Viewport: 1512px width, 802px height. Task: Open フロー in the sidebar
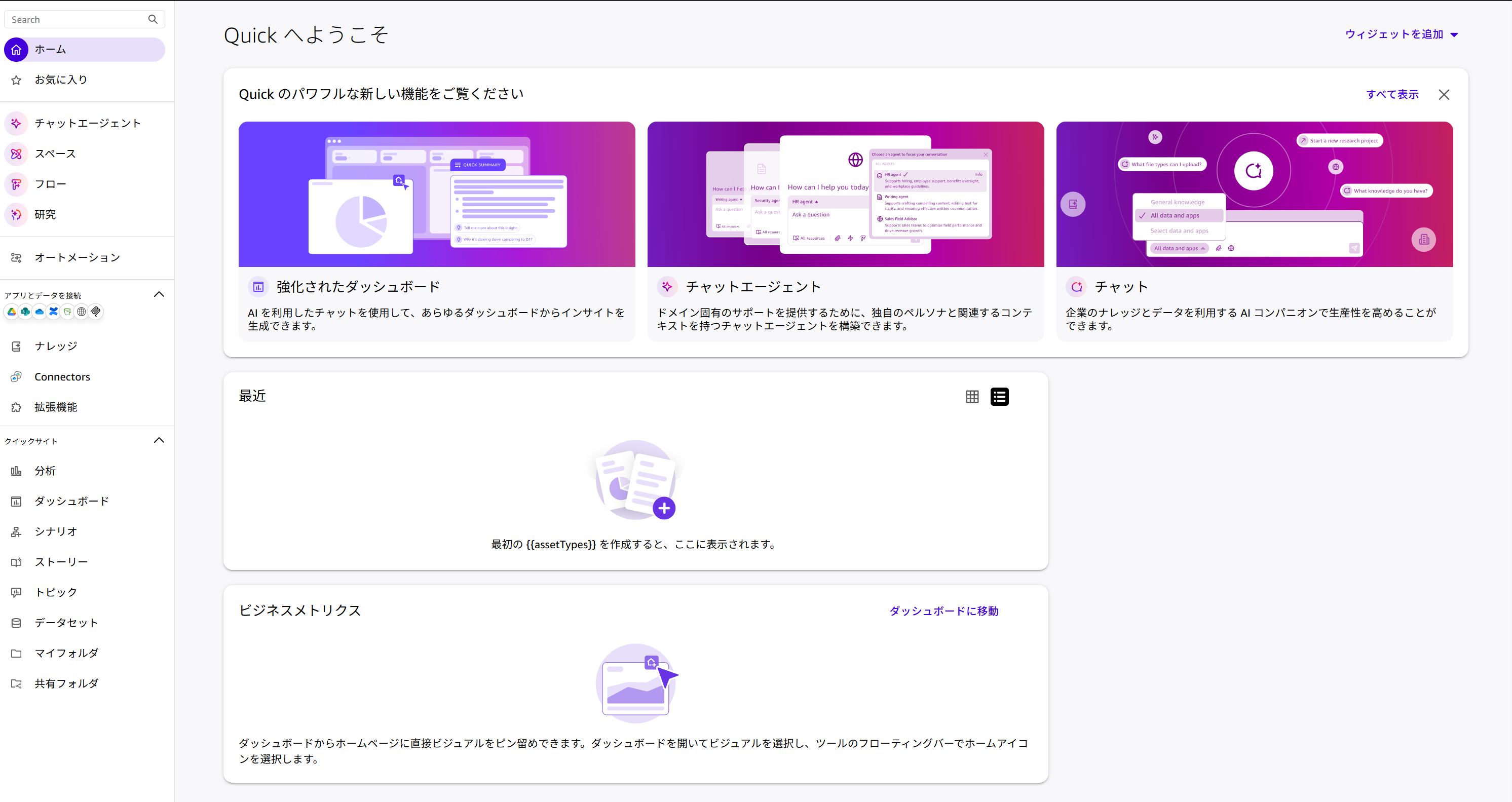(85, 184)
